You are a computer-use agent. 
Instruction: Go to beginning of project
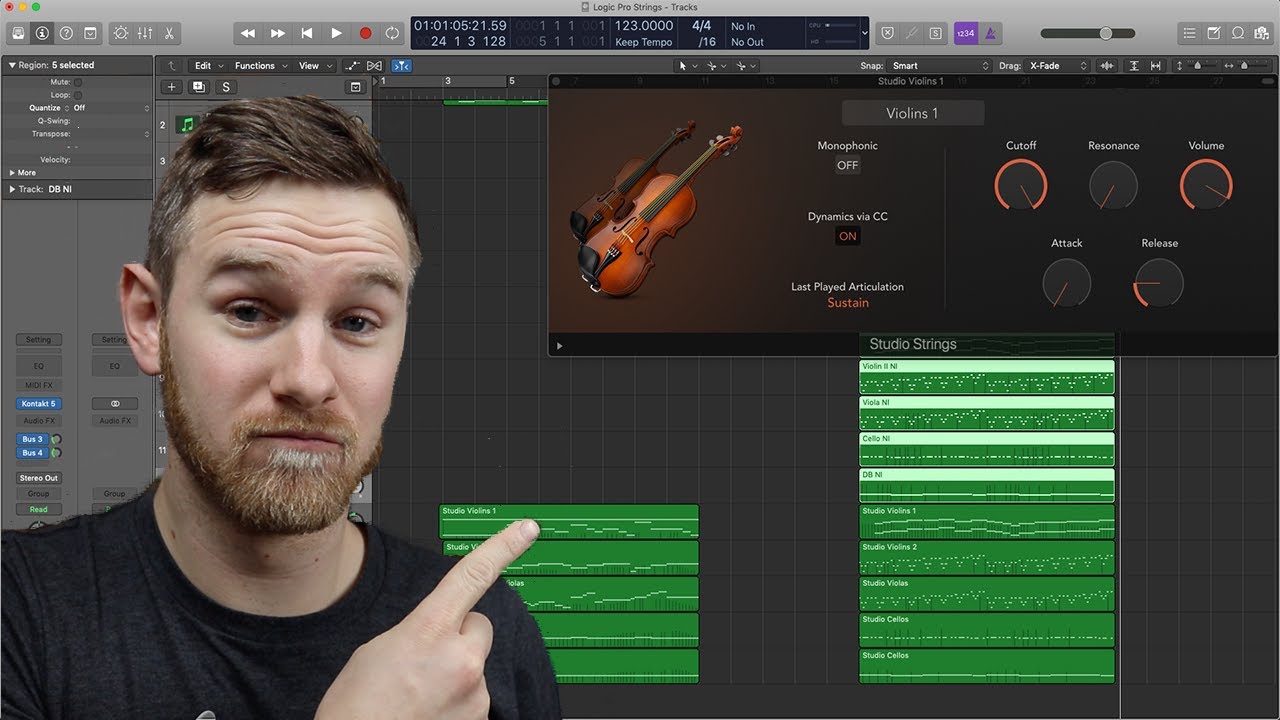pyautogui.click(x=307, y=33)
